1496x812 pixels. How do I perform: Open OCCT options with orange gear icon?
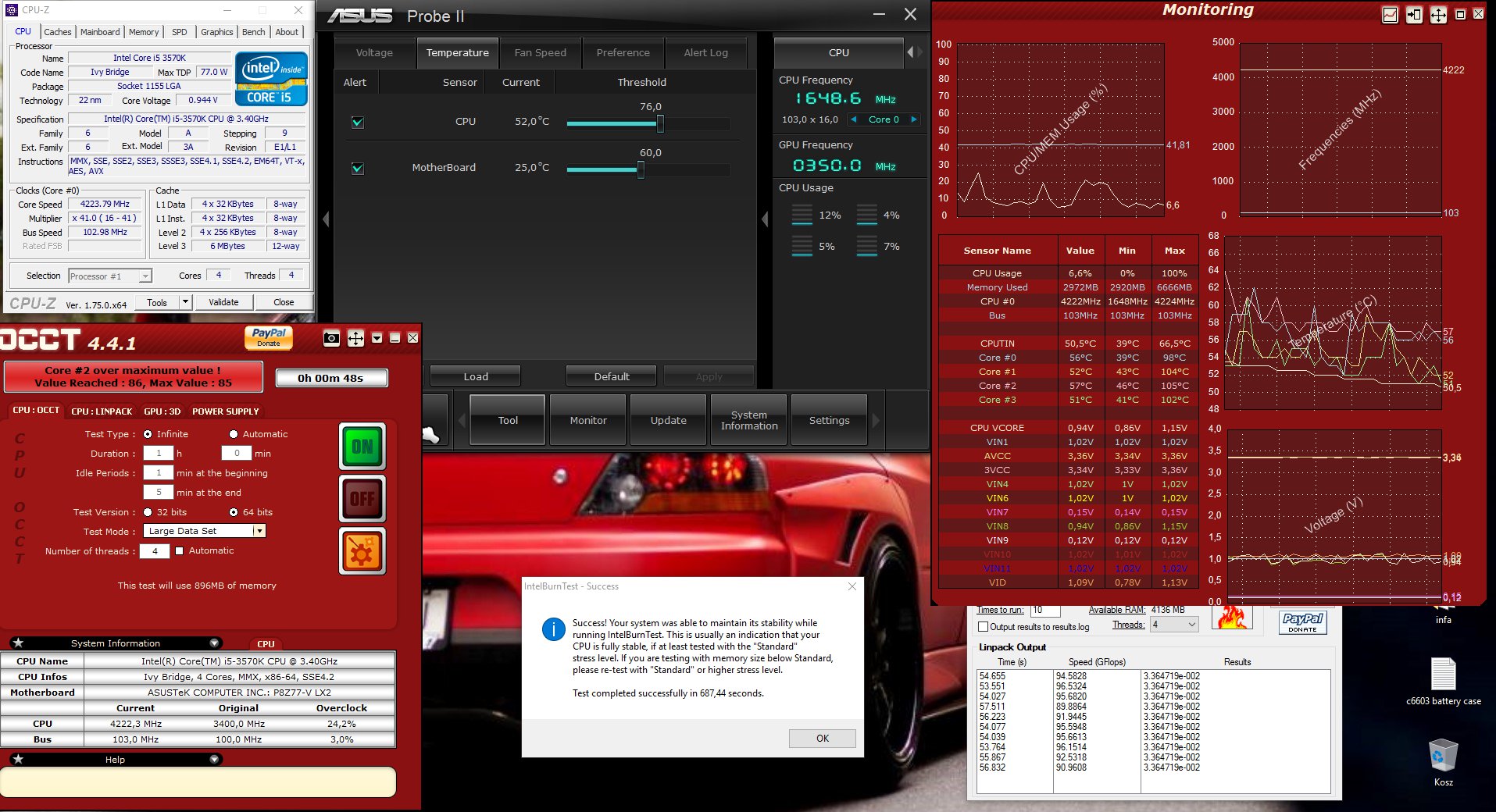[362, 551]
